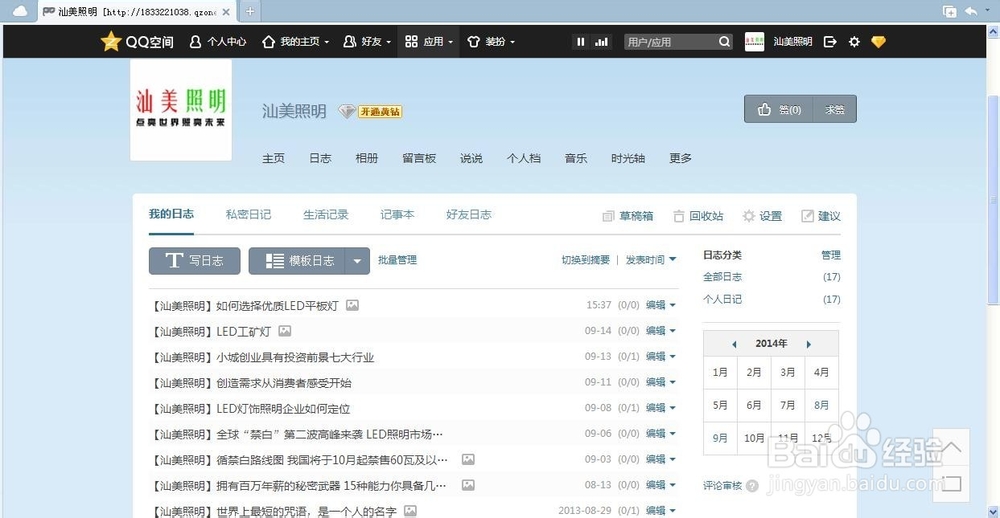Click the user avatar in top bar
The image size is (1000, 518).
[754, 41]
